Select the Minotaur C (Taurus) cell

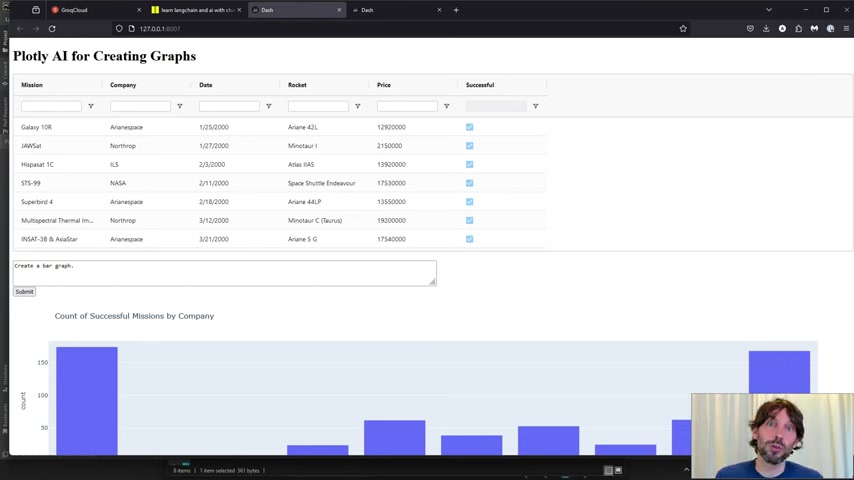click(x=315, y=221)
